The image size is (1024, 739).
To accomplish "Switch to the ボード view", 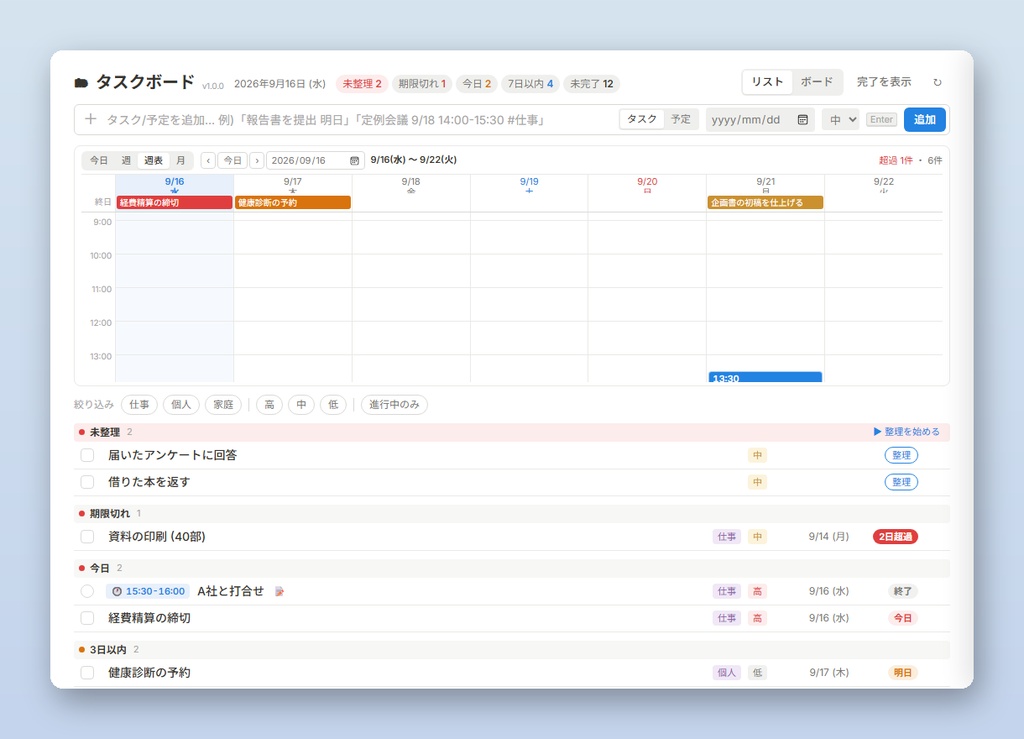I will click(817, 82).
